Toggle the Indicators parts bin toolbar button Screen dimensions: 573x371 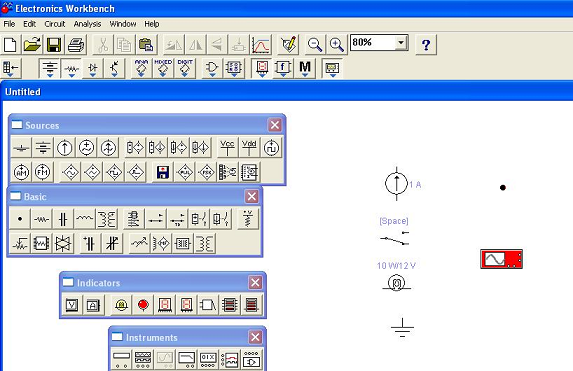point(262,68)
